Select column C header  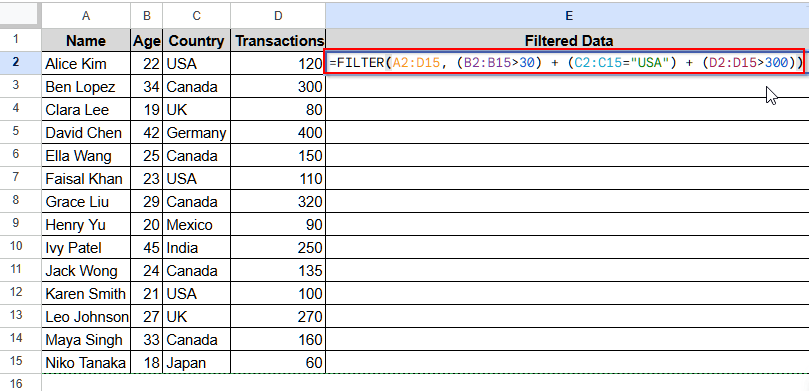pos(197,16)
